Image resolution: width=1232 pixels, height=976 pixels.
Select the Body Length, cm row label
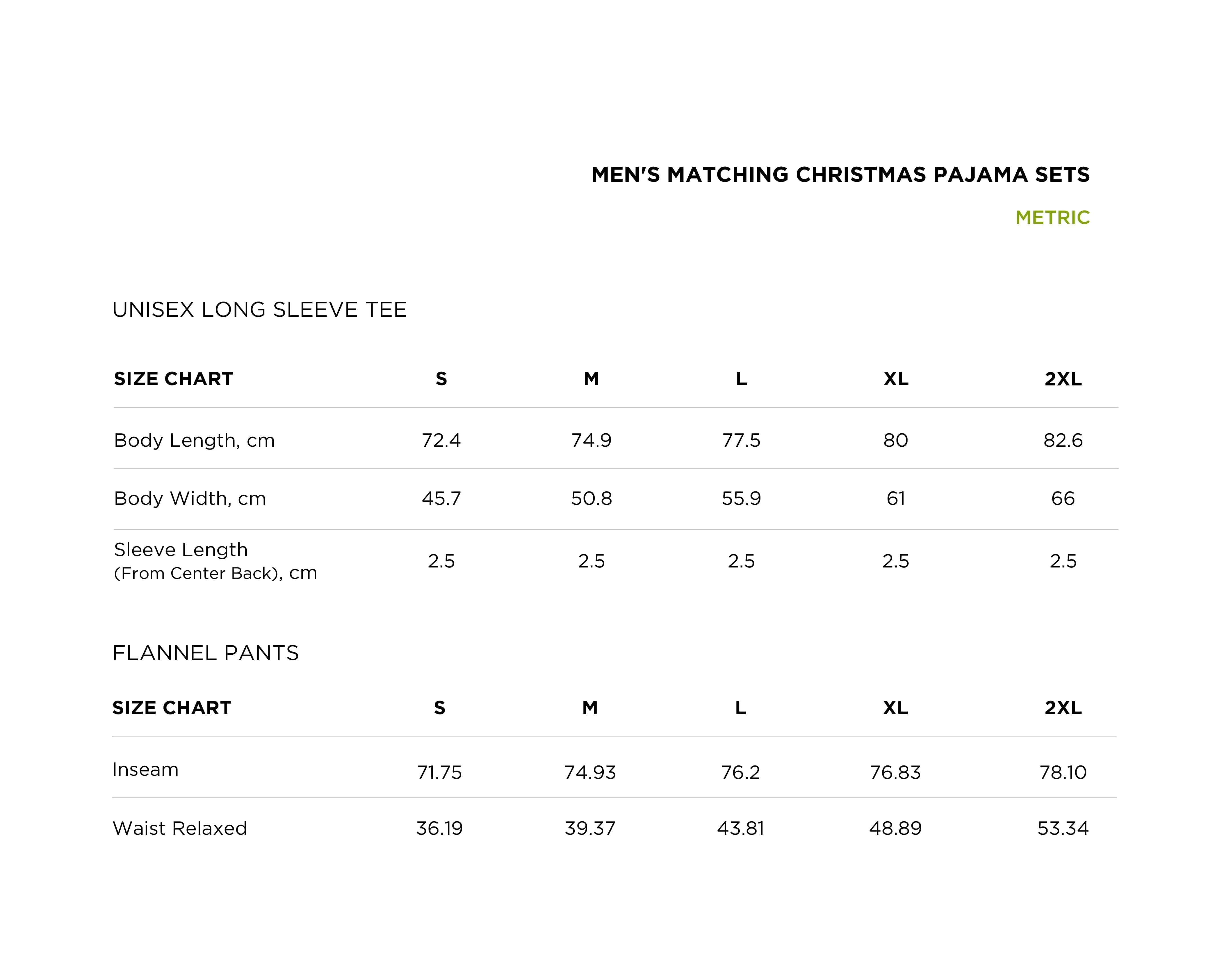194,440
